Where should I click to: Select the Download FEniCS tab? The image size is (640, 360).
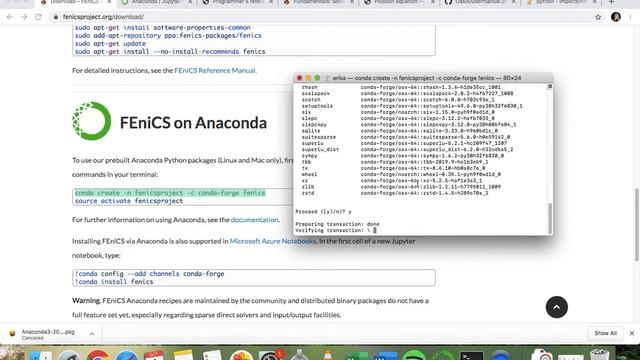coord(75,2)
